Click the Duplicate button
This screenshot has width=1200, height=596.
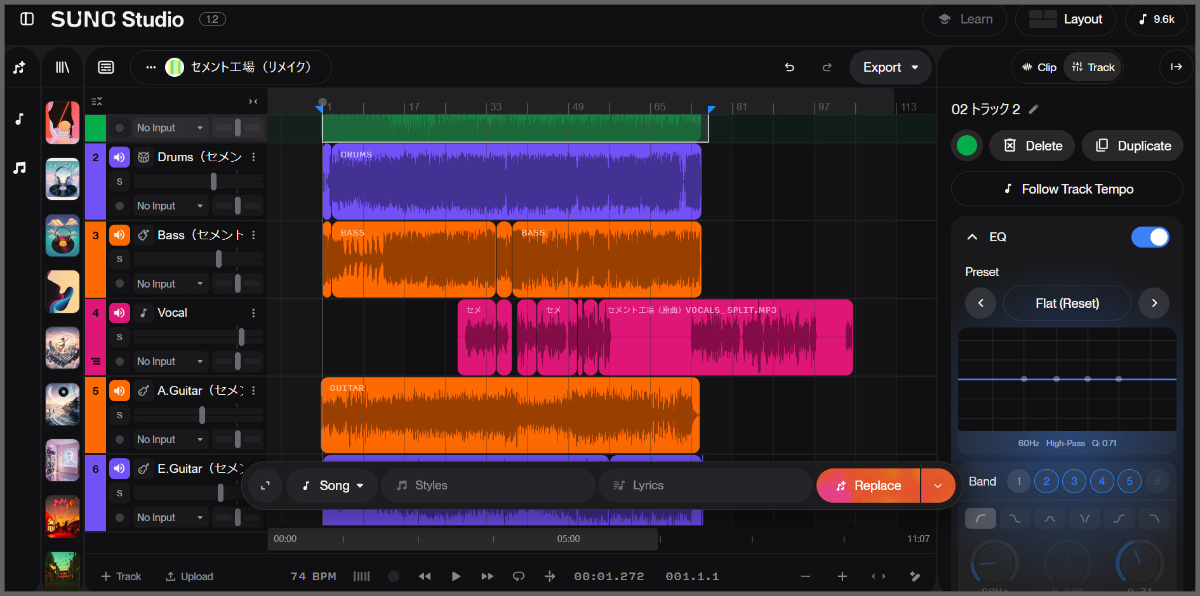[x=1133, y=145]
